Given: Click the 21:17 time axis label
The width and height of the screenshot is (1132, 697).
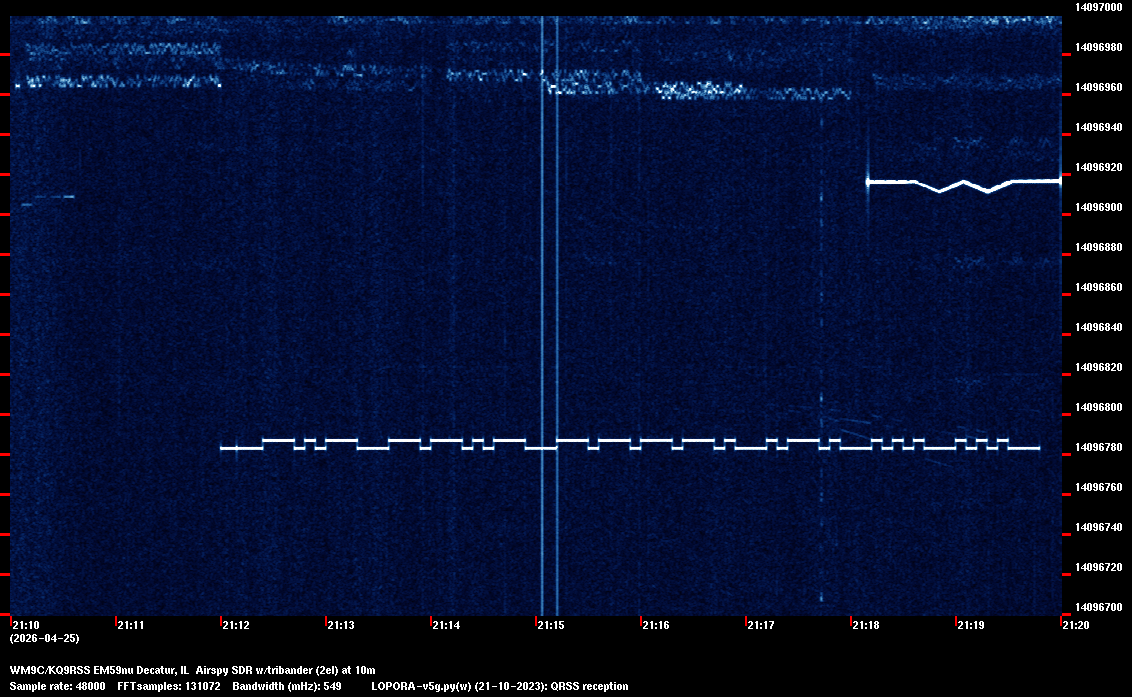Looking at the screenshot, I should [x=761, y=625].
